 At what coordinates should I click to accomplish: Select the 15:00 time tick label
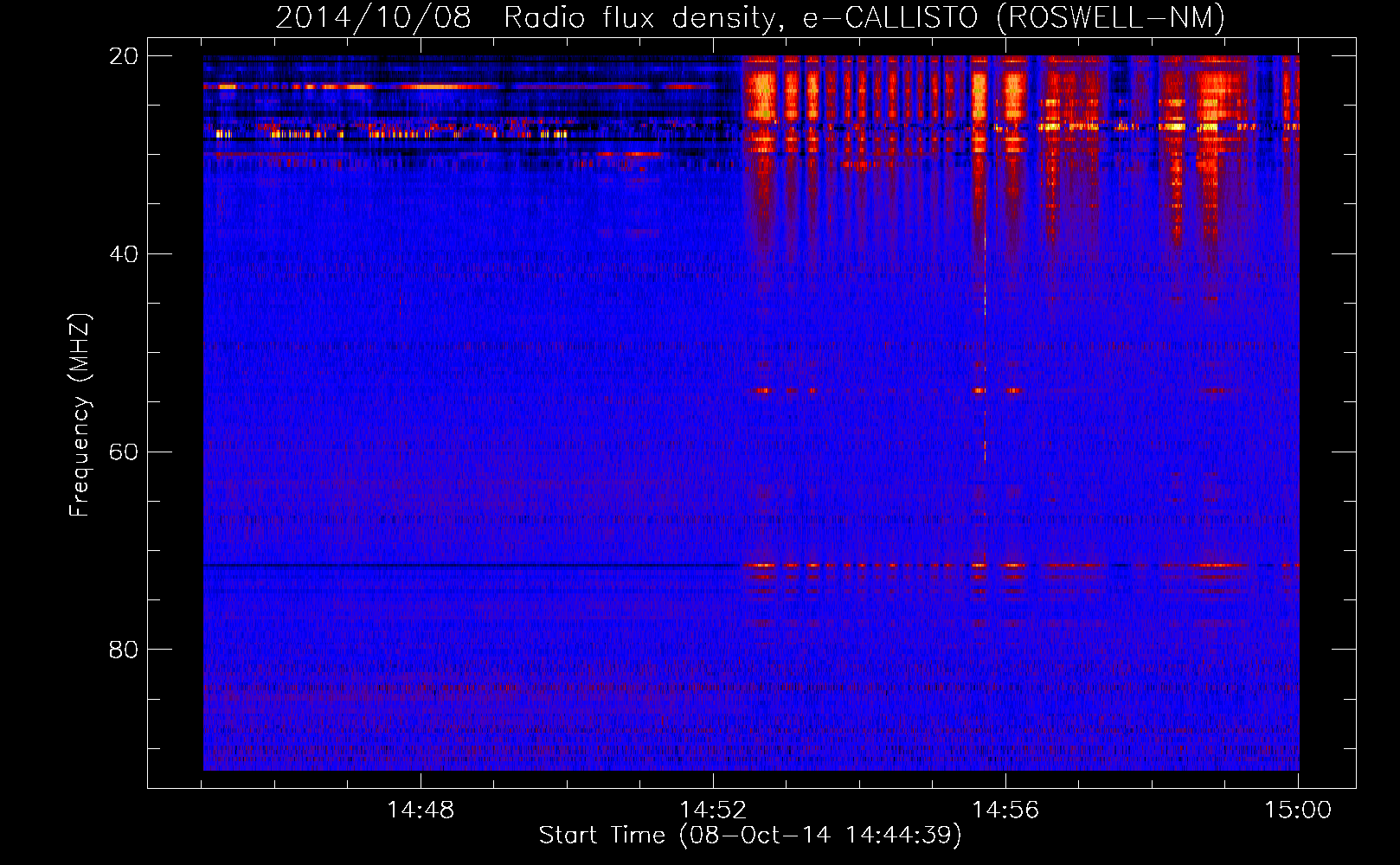pos(1298,811)
